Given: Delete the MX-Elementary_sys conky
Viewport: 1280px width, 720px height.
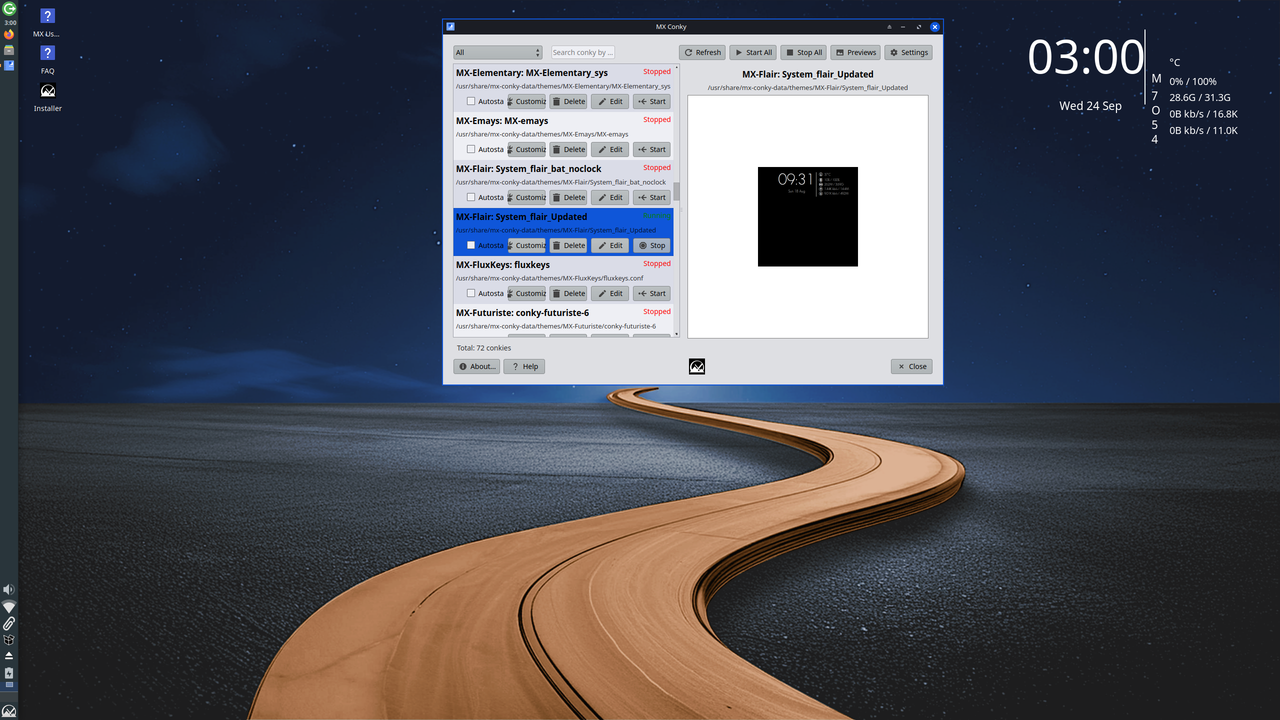Looking at the screenshot, I should [x=568, y=101].
